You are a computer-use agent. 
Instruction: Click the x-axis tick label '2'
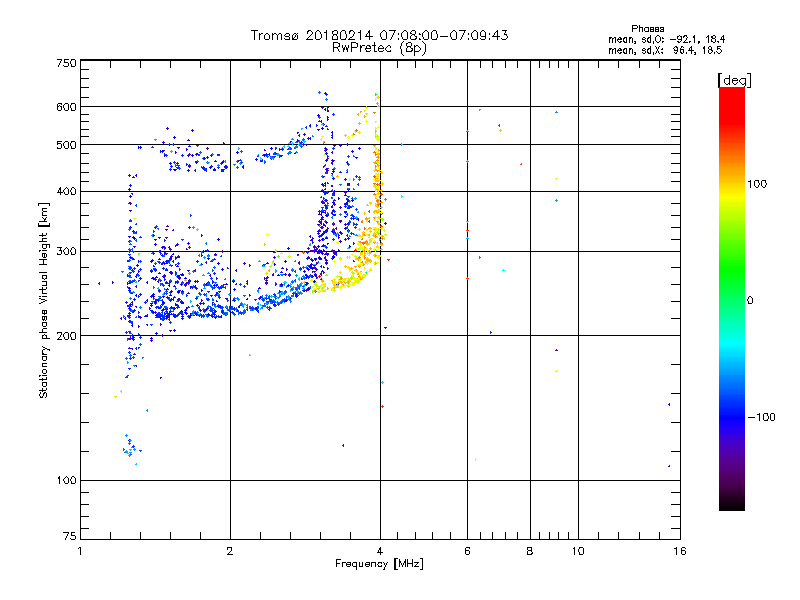pos(230,551)
